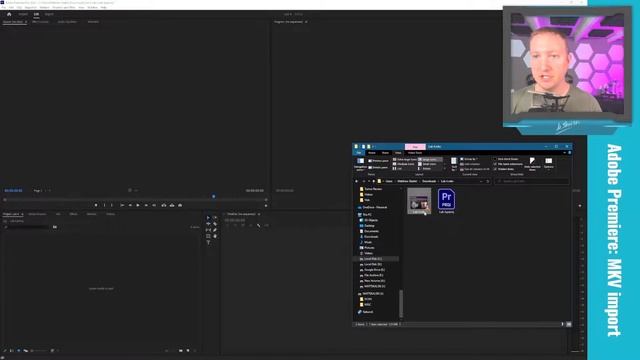Switch to Export workspace in Premiere

pos(49,14)
